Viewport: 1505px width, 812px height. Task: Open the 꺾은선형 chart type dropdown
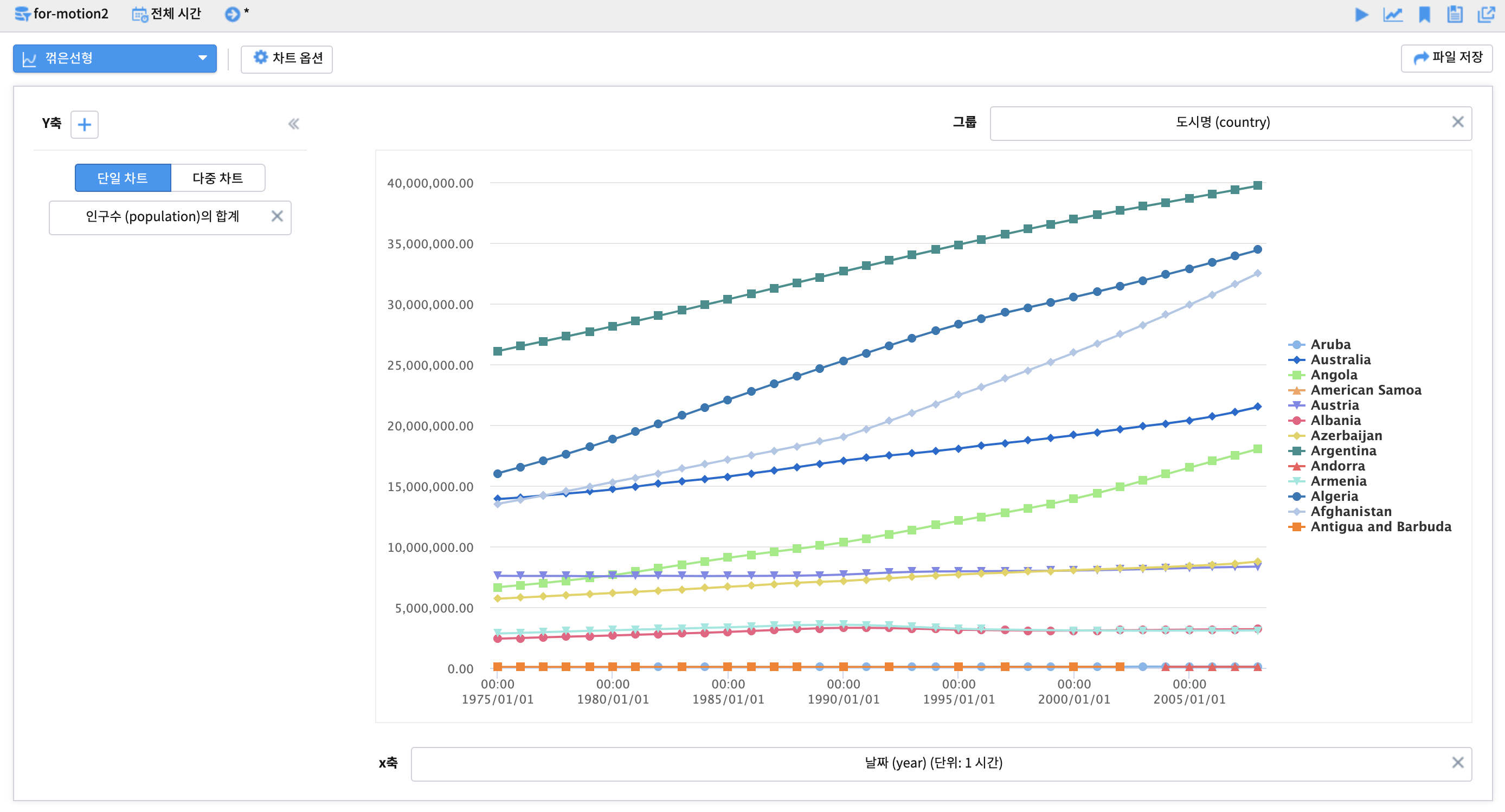click(114, 59)
